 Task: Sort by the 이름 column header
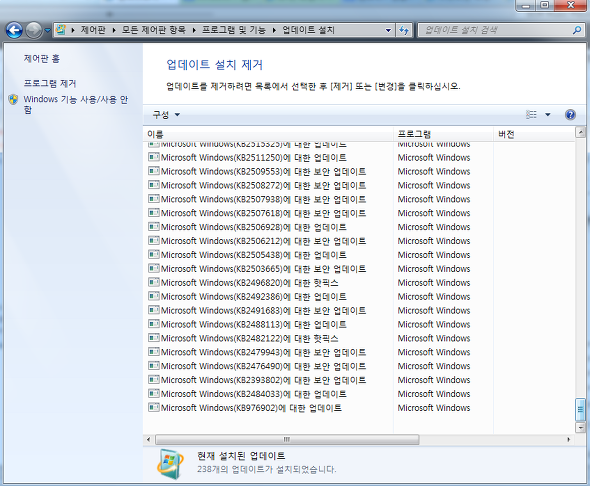click(268, 134)
